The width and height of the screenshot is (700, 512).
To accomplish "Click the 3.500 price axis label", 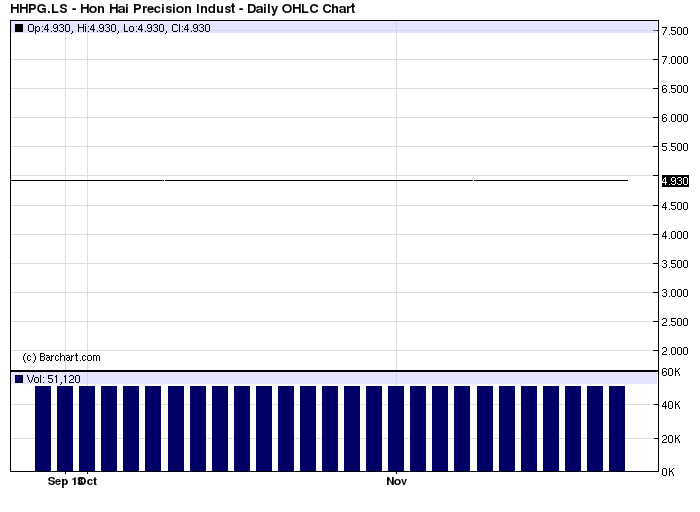I will pyautogui.click(x=675, y=264).
